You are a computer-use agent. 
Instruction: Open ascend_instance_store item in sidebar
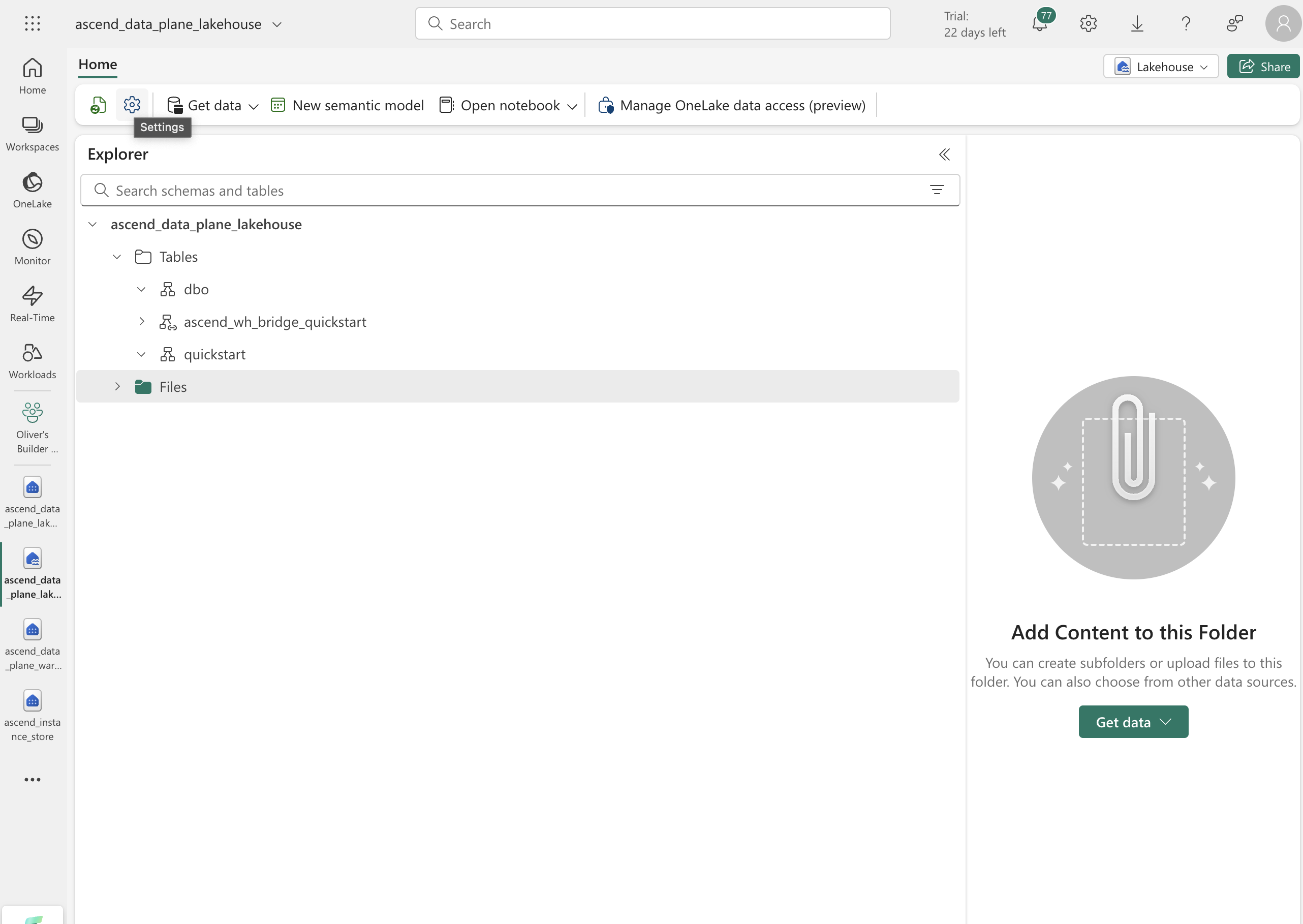[33, 715]
